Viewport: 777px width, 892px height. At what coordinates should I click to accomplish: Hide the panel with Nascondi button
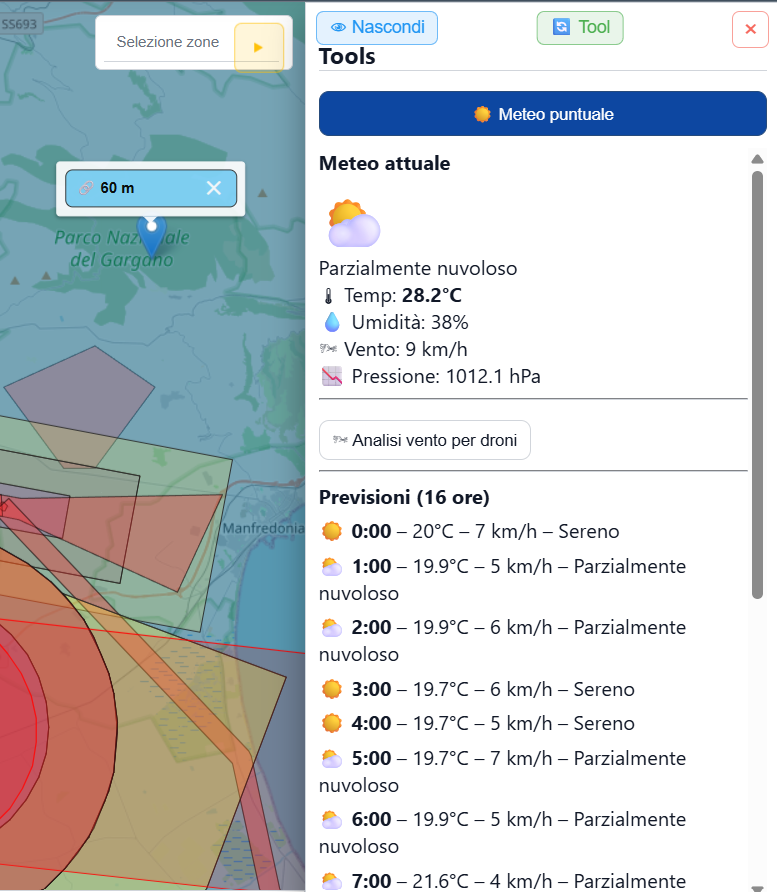coord(377,27)
